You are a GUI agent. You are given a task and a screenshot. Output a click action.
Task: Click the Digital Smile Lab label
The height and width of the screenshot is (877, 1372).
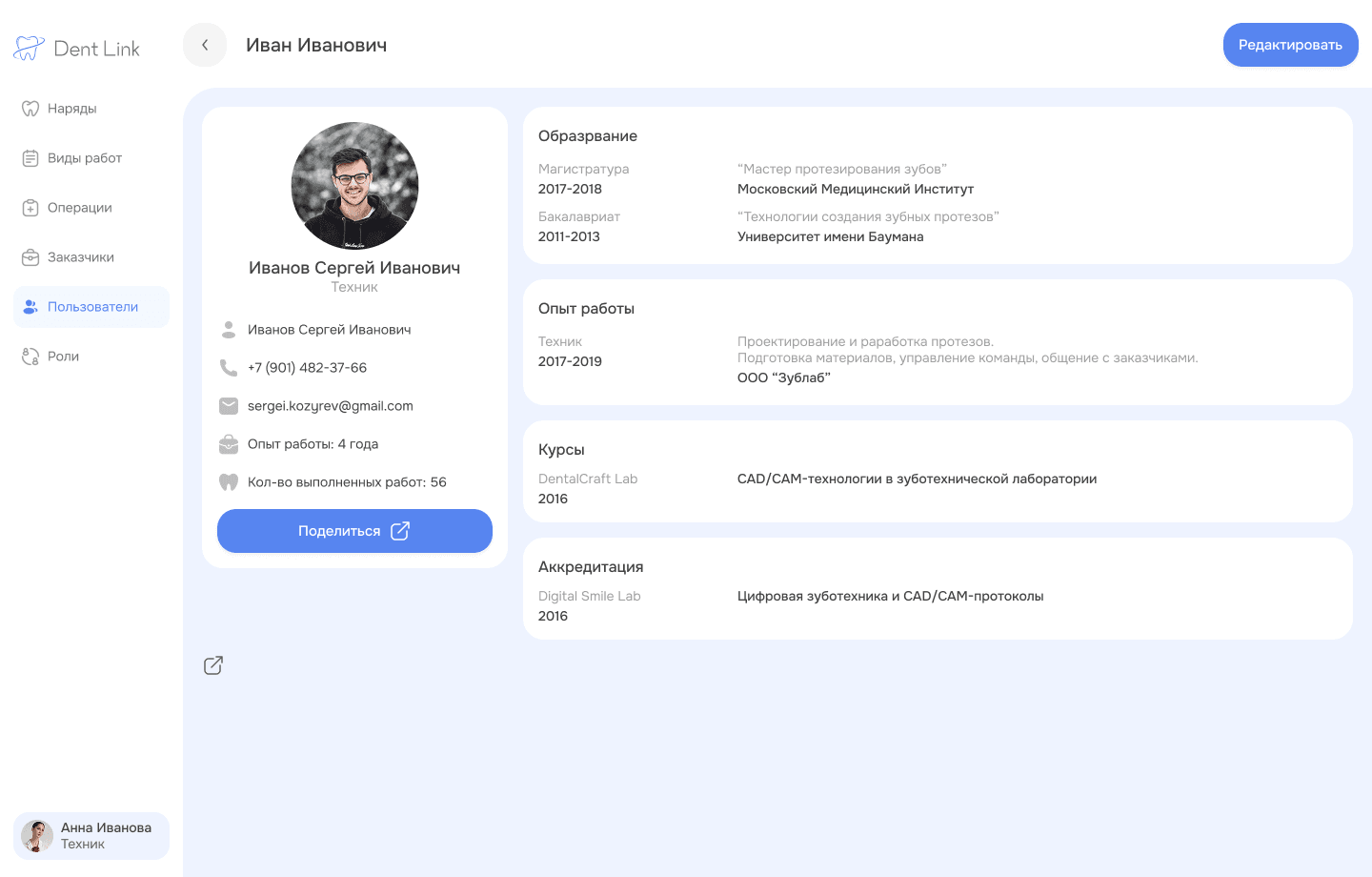589,596
